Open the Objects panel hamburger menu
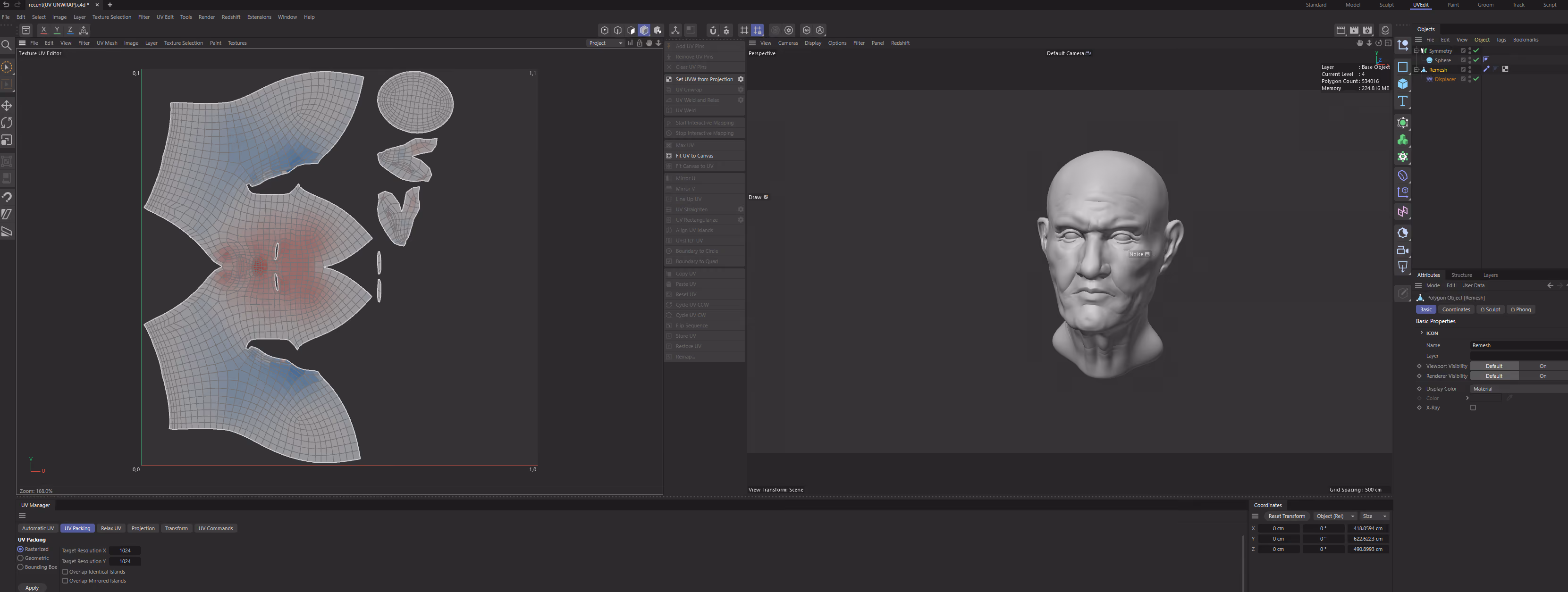1568x592 pixels. [x=1418, y=40]
